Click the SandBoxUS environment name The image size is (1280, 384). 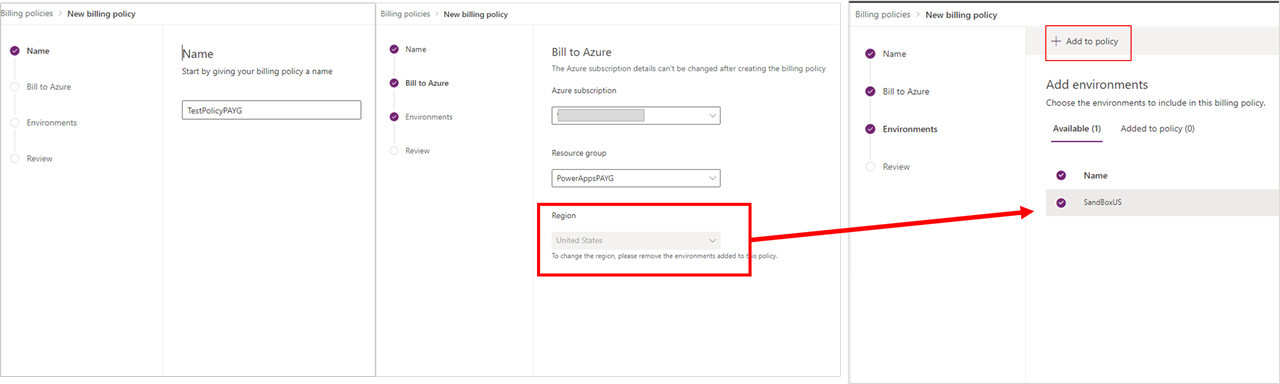pos(1102,202)
